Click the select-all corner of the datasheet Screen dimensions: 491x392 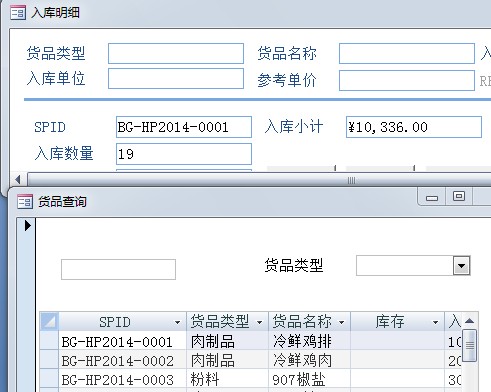49,322
